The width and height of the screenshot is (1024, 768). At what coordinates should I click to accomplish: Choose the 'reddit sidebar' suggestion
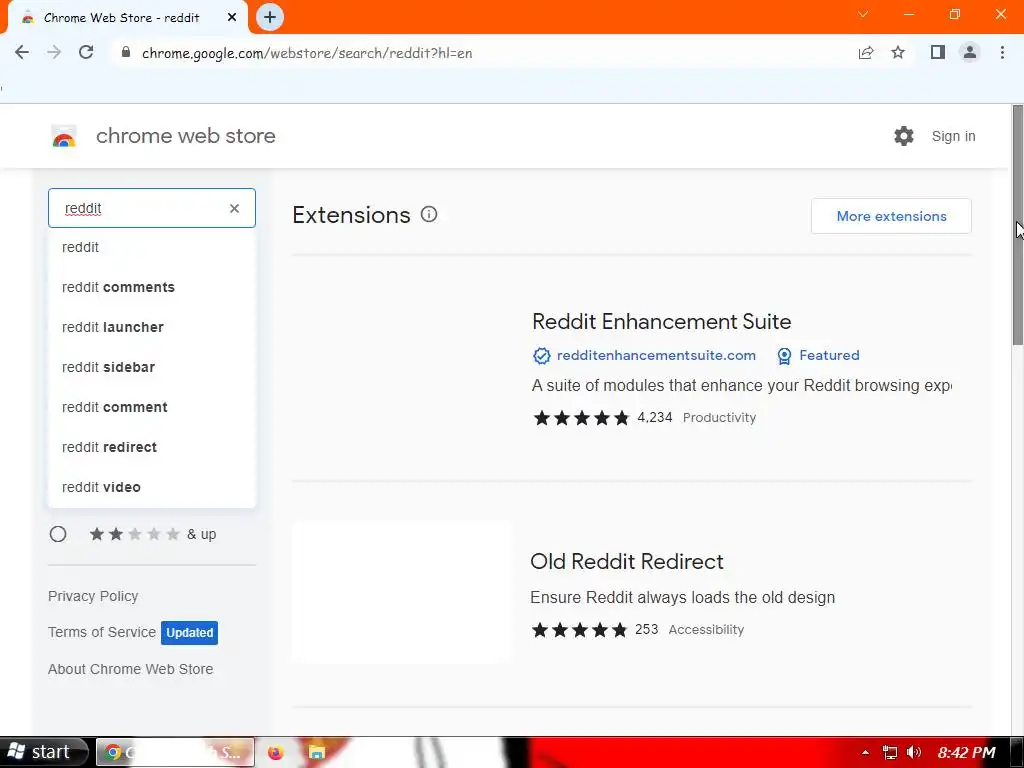pyautogui.click(x=152, y=367)
